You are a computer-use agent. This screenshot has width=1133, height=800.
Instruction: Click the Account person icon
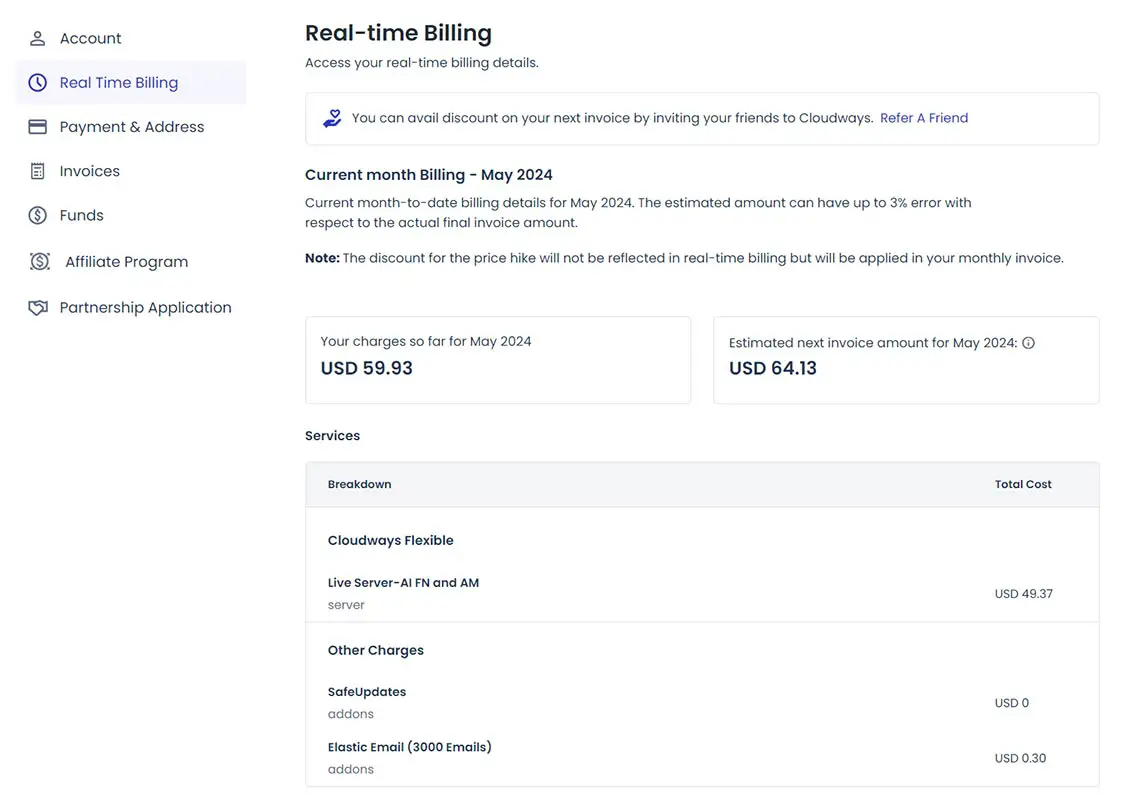point(38,38)
